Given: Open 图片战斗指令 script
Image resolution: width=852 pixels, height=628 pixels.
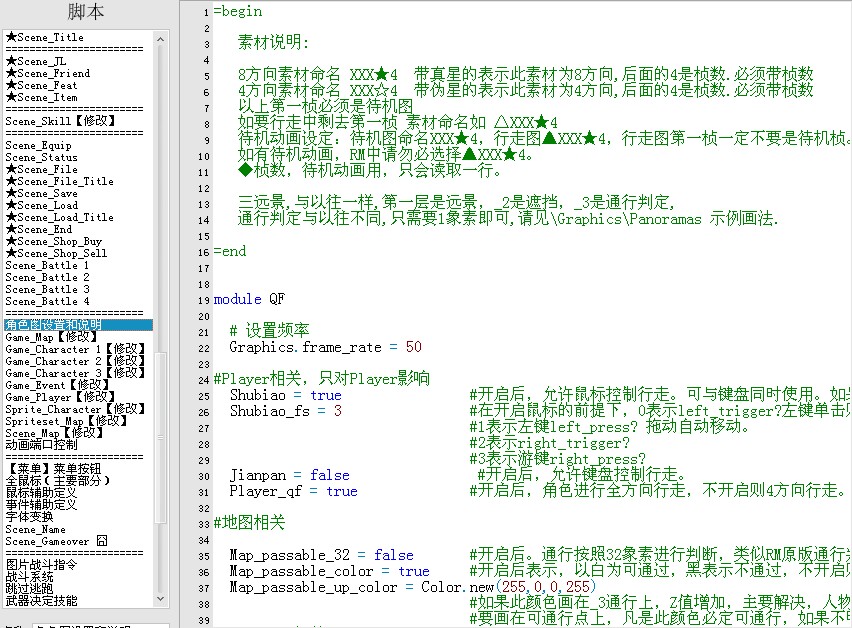Looking at the screenshot, I should coord(41,564).
